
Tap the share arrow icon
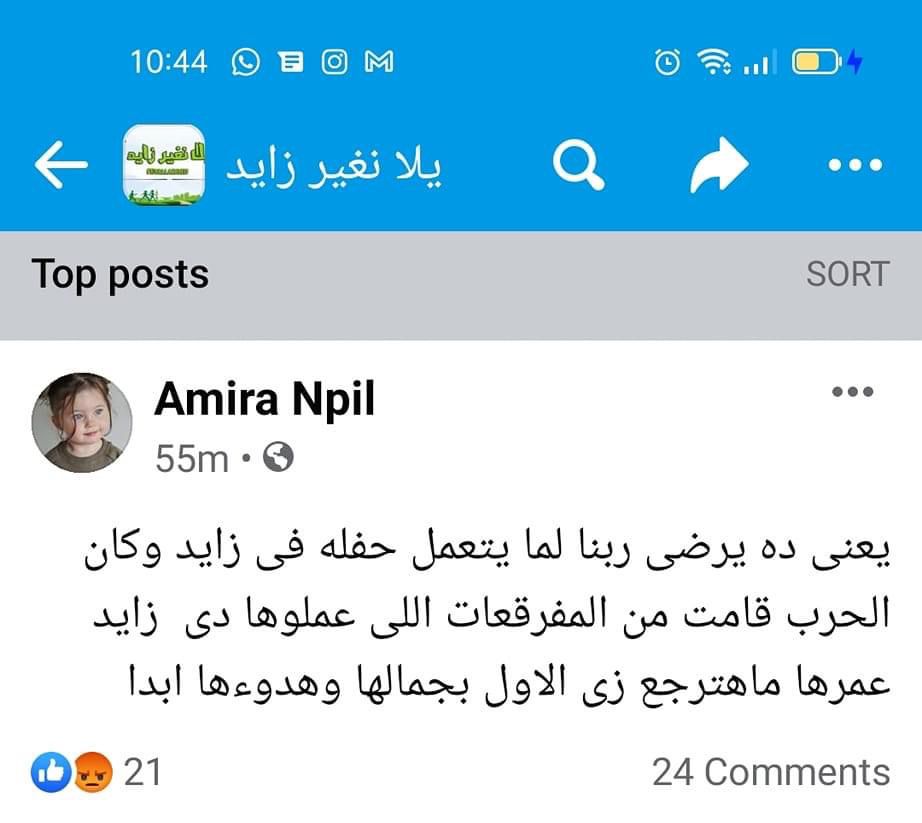point(719,166)
